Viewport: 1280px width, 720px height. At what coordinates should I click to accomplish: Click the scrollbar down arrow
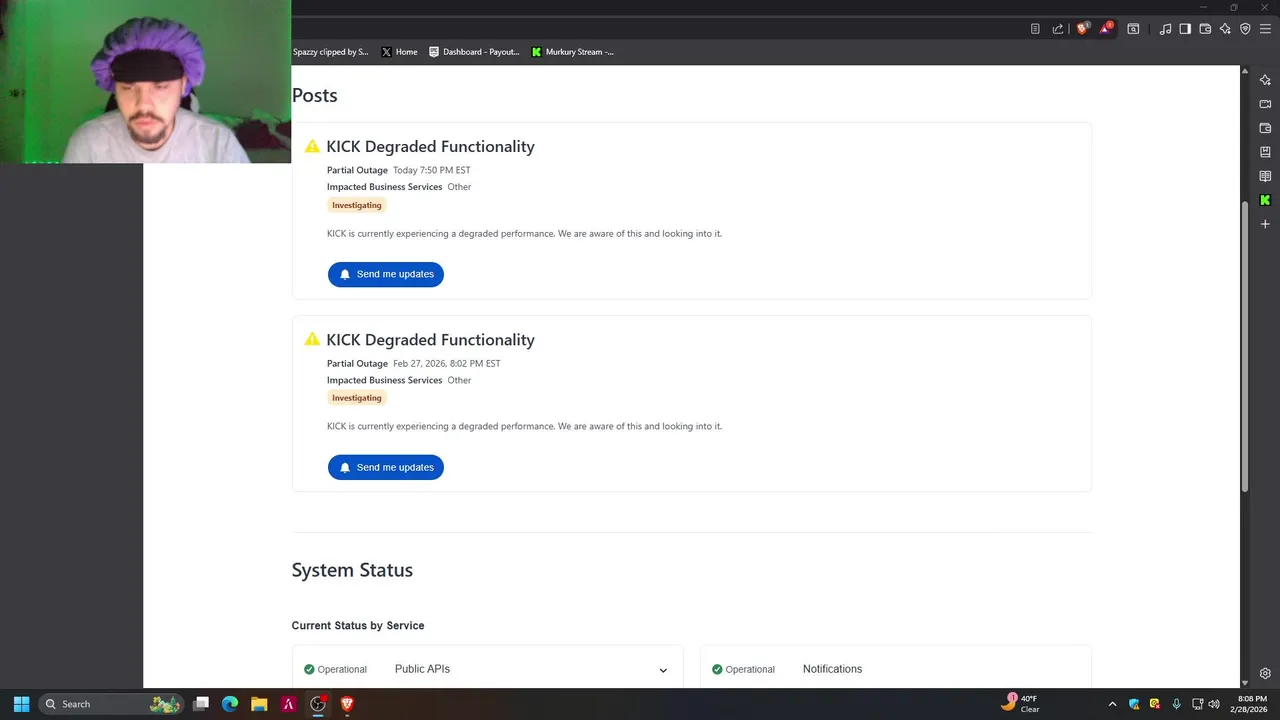tap(1245, 682)
